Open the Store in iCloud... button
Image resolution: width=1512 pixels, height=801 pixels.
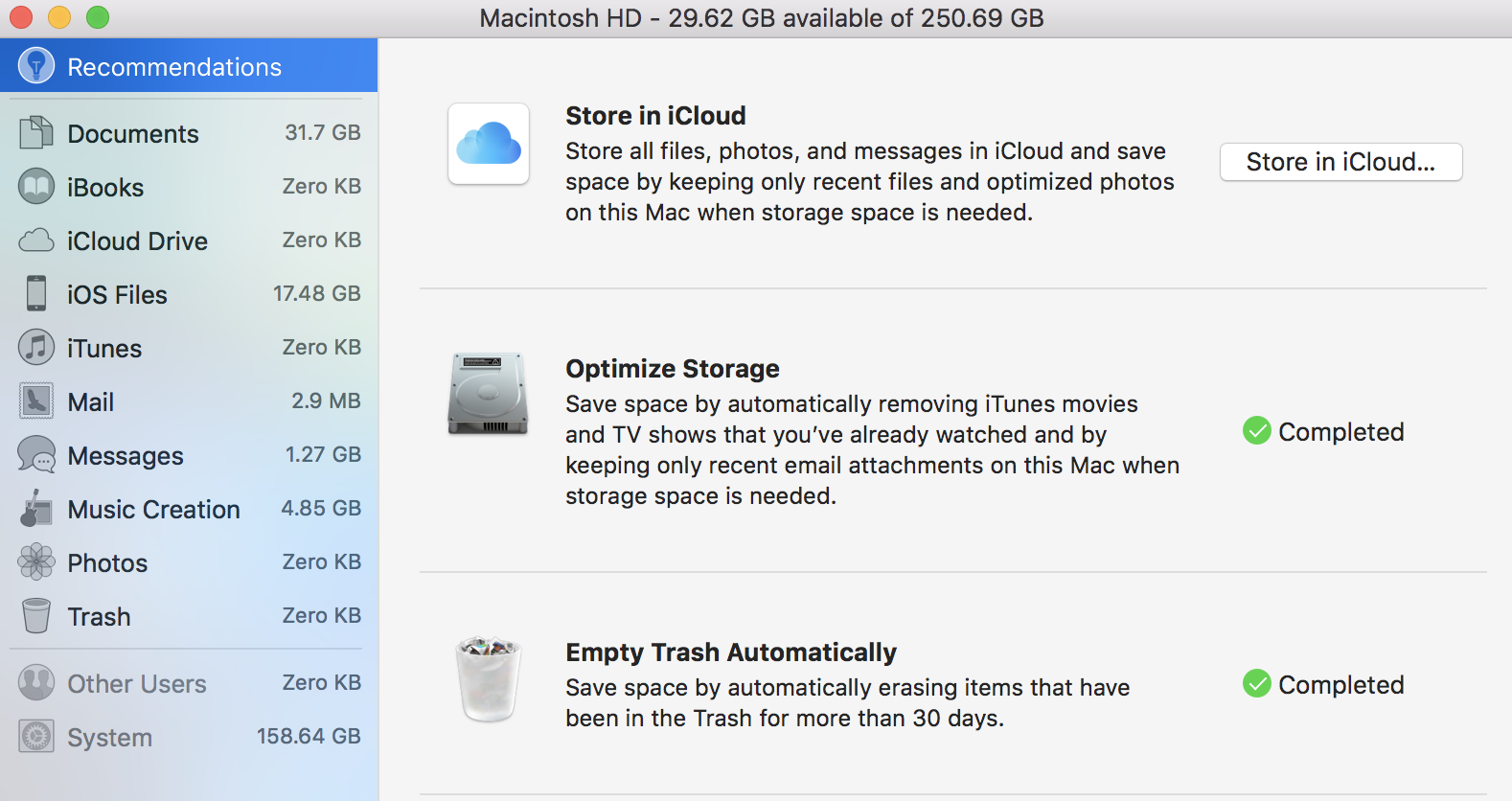(x=1341, y=162)
